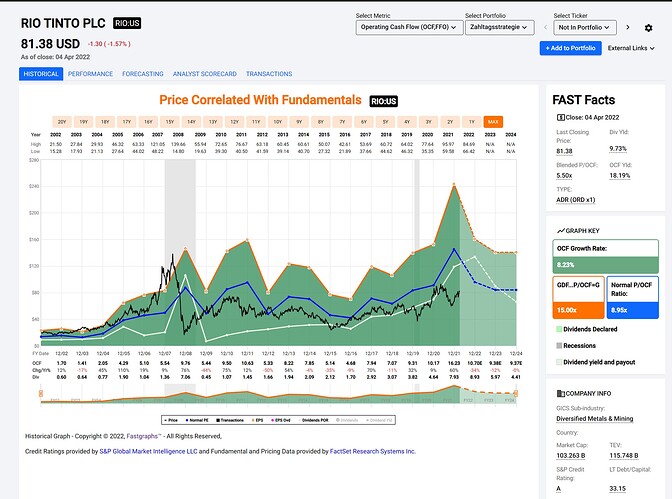
Task: Click the TEV 115.748 B value
Action: click(624, 455)
